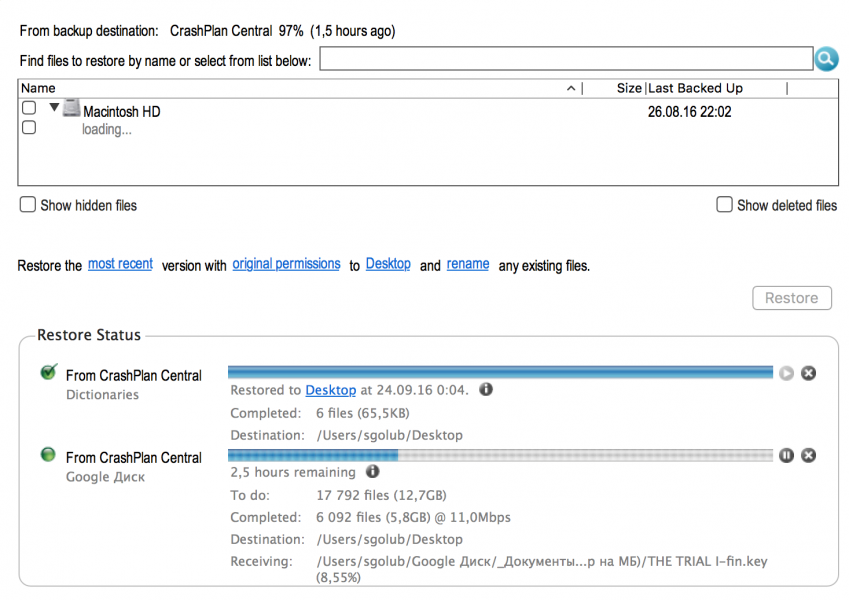The image size is (849, 600).
Task: Click the 'original permissions' link
Action: (286, 264)
